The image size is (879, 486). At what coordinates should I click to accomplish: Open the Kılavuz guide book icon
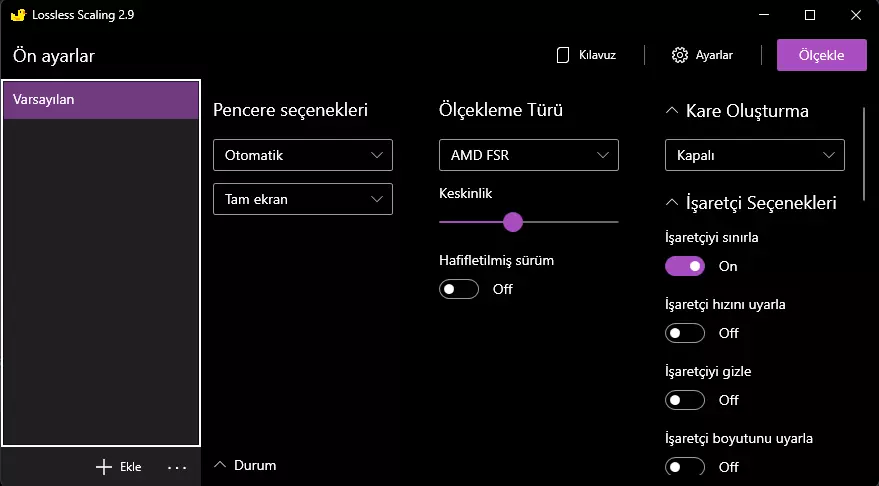(562, 55)
